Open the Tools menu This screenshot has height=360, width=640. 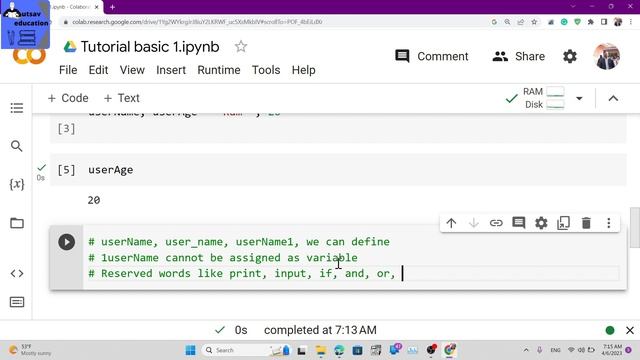[x=266, y=70]
